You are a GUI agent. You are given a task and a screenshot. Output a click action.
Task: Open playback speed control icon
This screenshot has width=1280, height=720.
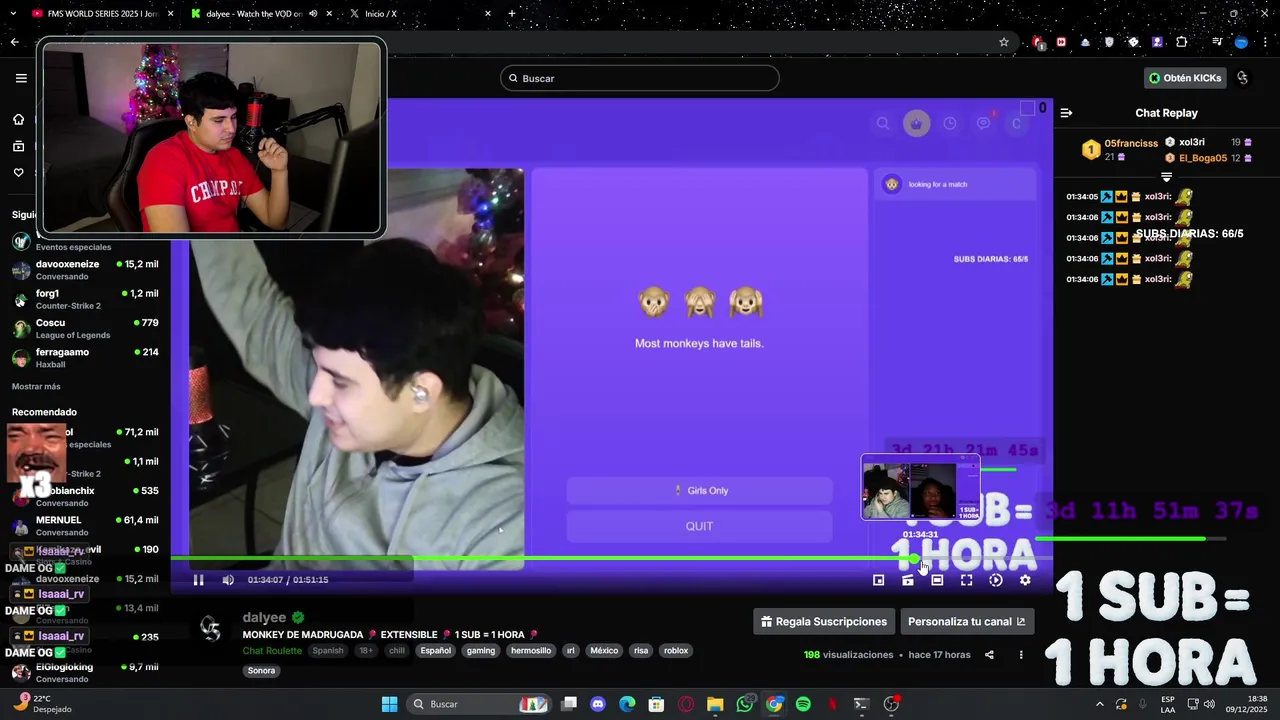pos(995,580)
